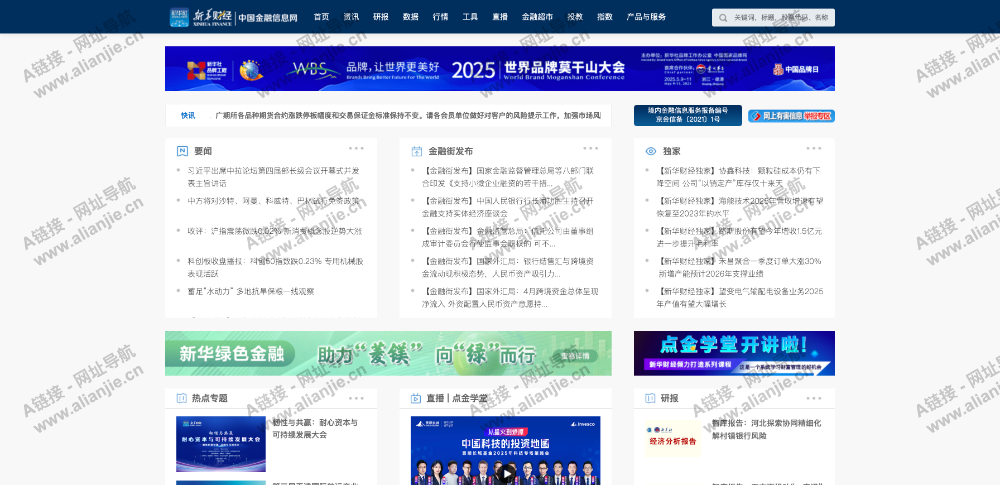Click the 快讯 news ticker label
Viewport: 1000px width, 485px height.
(188, 116)
